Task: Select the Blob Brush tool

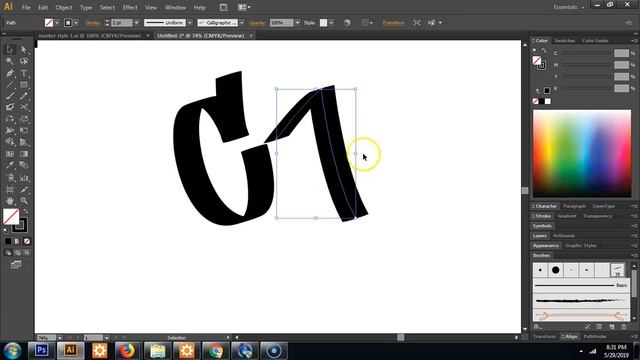Action: click(x=10, y=107)
